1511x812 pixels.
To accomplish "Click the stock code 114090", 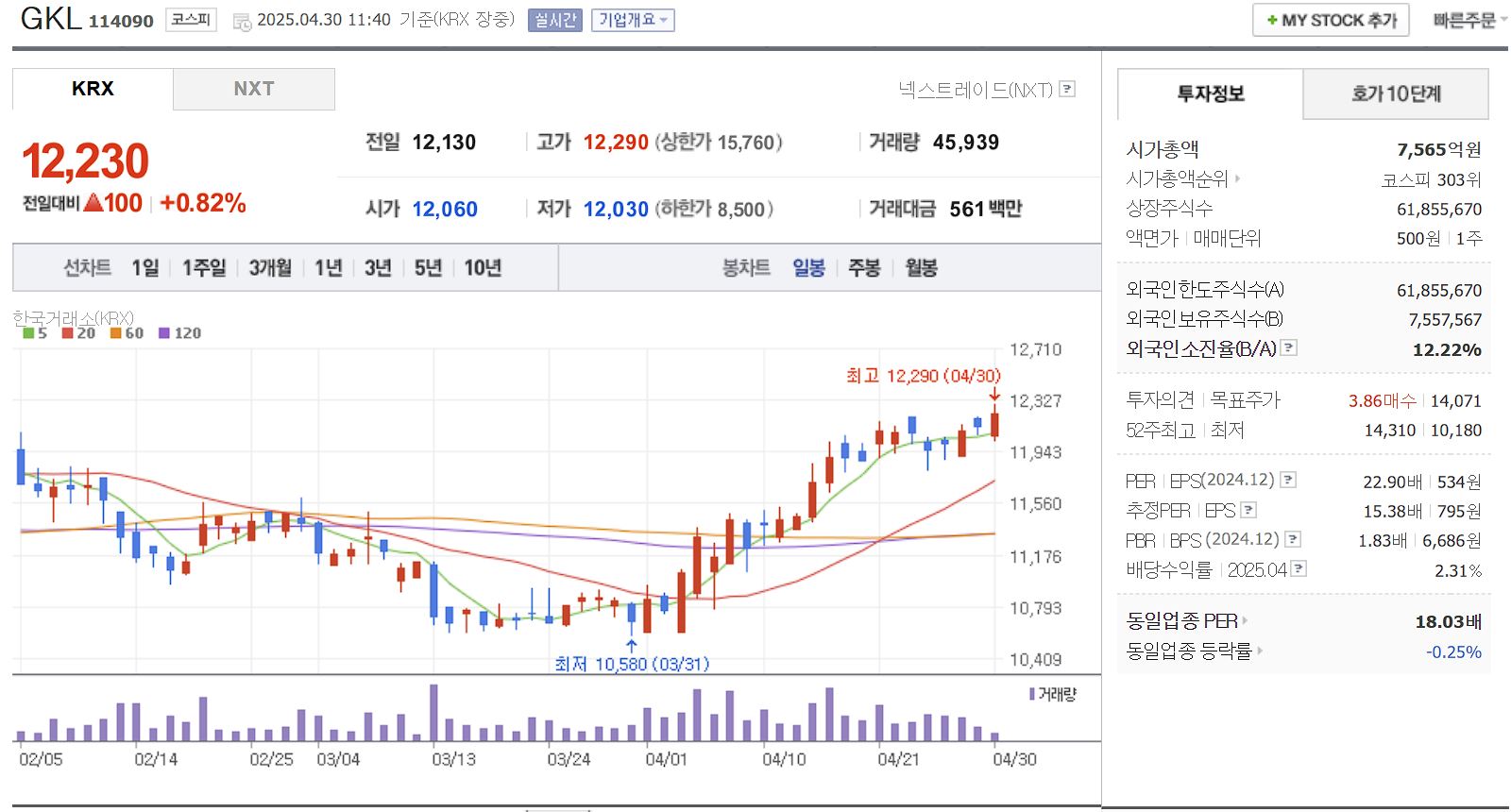I will pos(121,22).
